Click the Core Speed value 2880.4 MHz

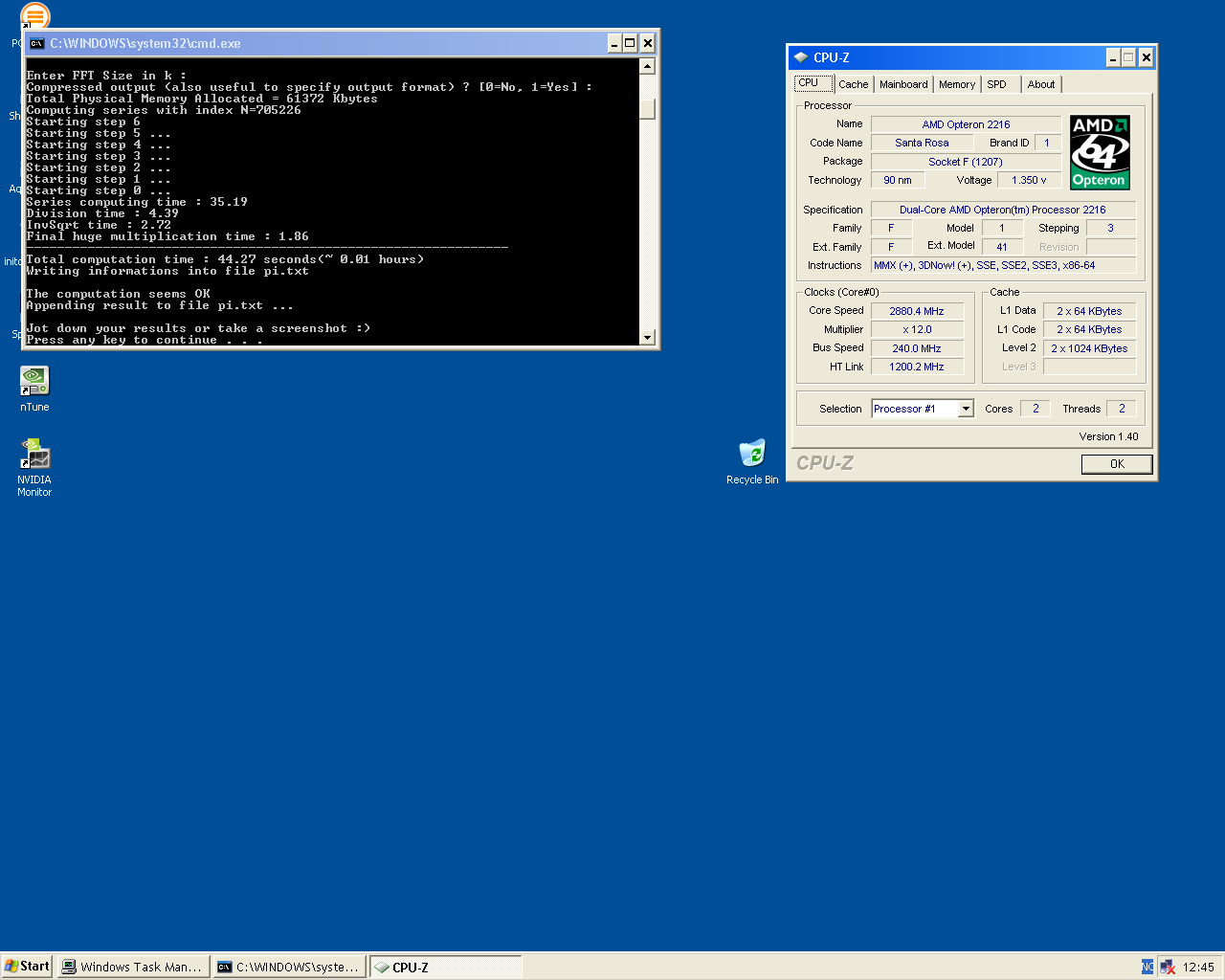(917, 311)
